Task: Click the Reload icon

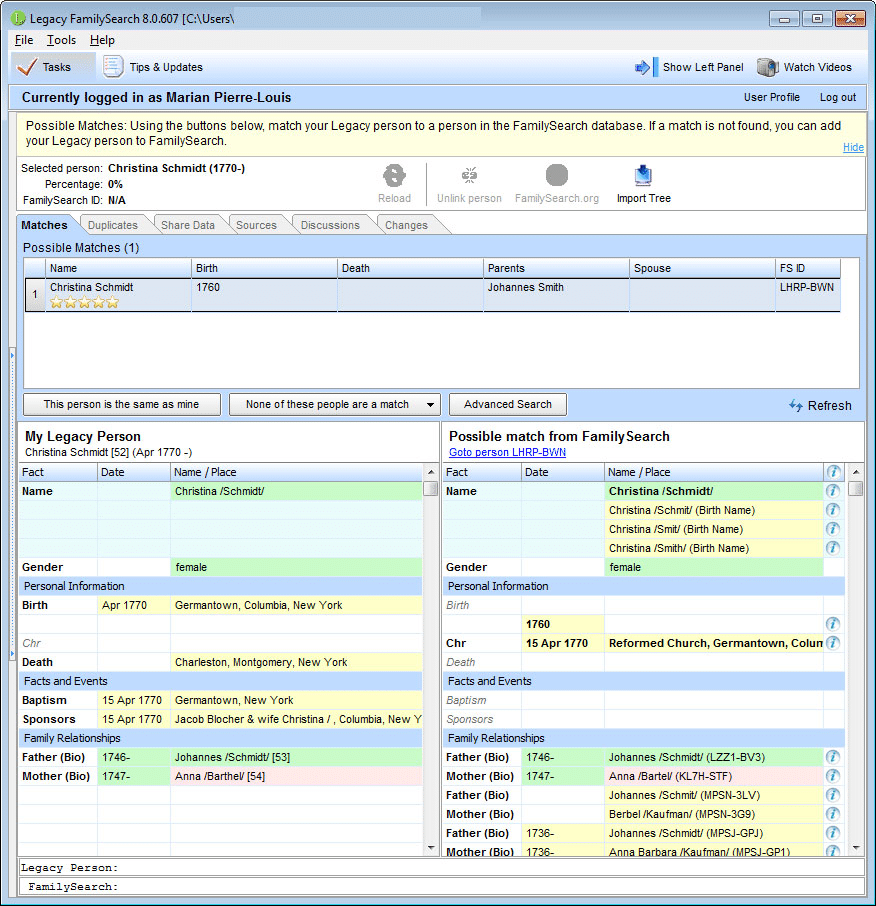Action: (394, 176)
